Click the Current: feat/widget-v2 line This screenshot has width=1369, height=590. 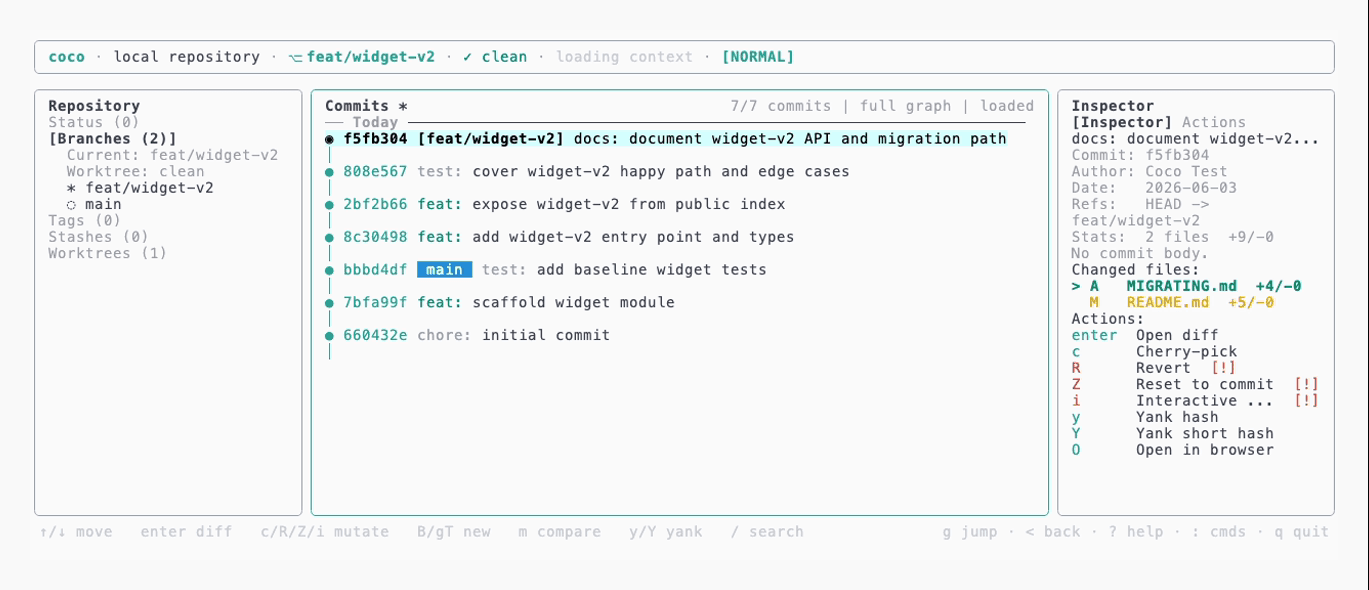(x=172, y=155)
